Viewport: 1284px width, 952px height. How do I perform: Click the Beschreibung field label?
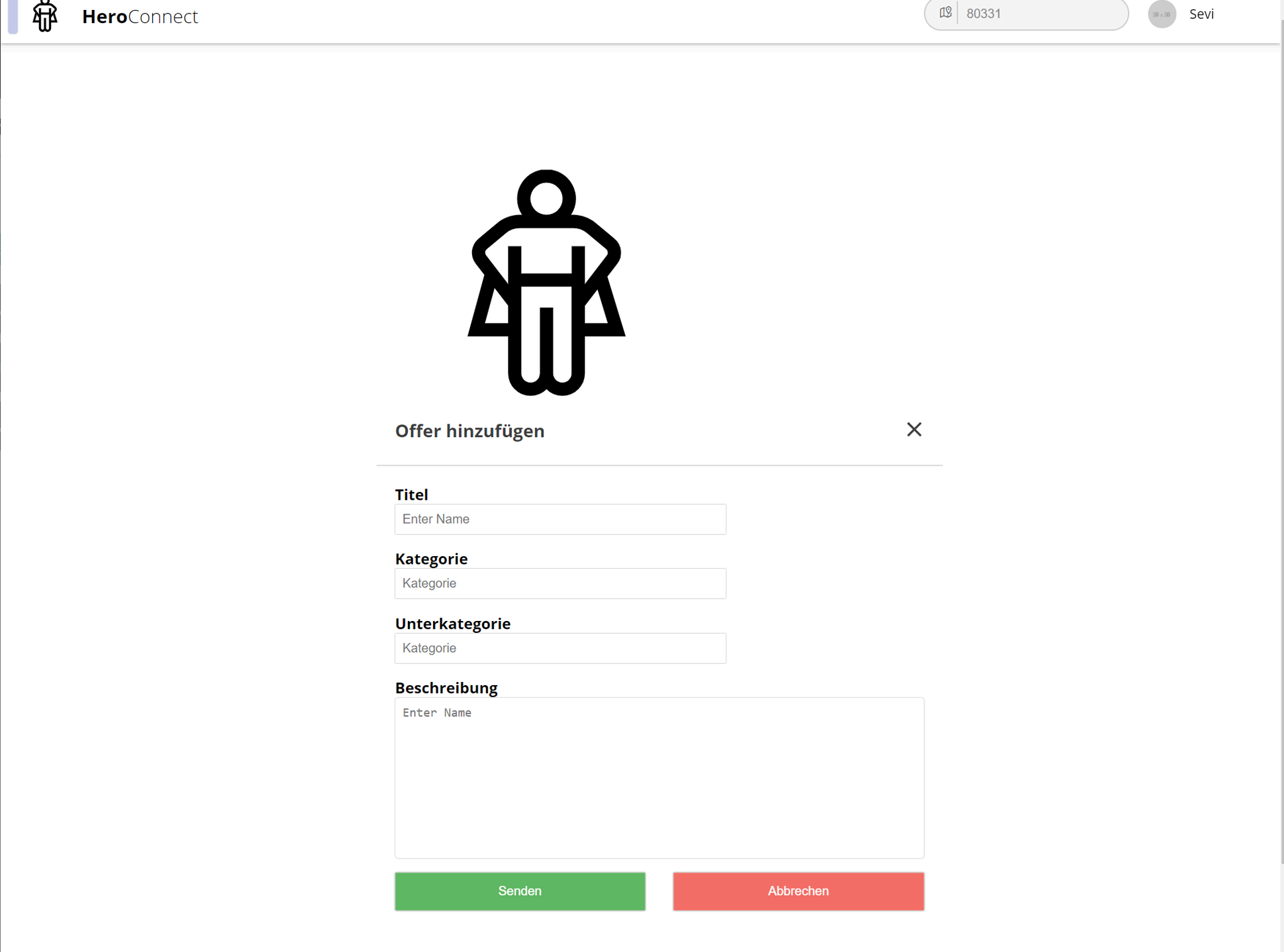coord(446,688)
